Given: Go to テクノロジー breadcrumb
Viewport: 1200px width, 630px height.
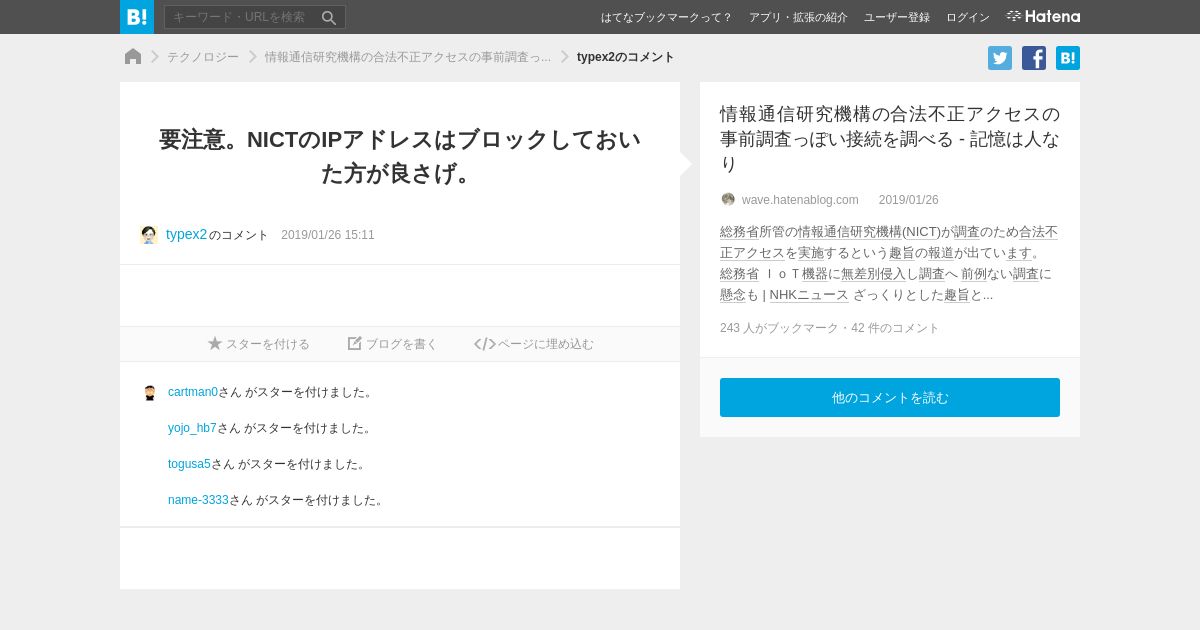Looking at the screenshot, I should 203,57.
